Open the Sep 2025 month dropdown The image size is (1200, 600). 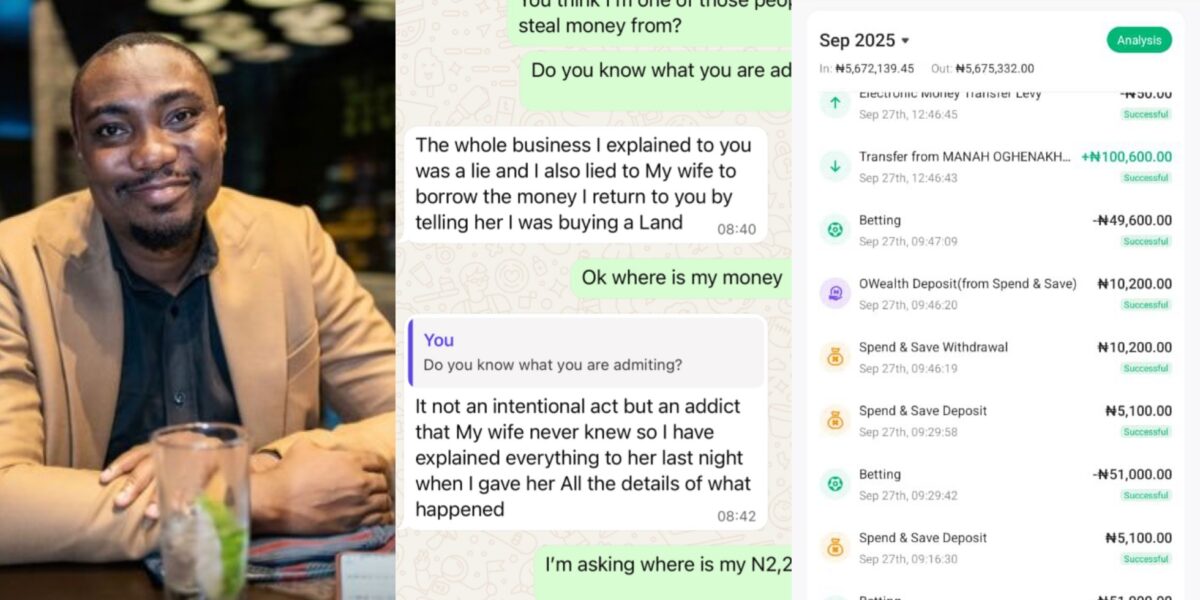tap(864, 40)
